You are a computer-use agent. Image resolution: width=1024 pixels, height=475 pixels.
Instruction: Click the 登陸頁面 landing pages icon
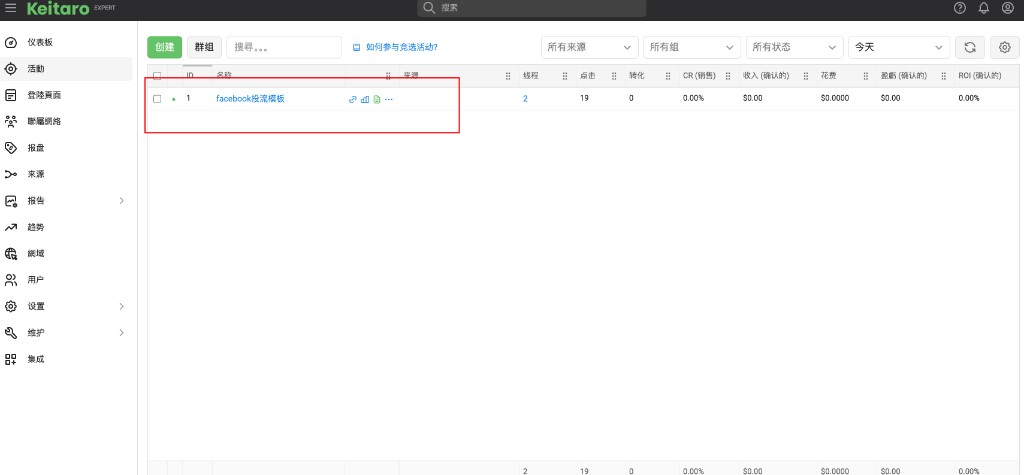[x=11, y=95]
